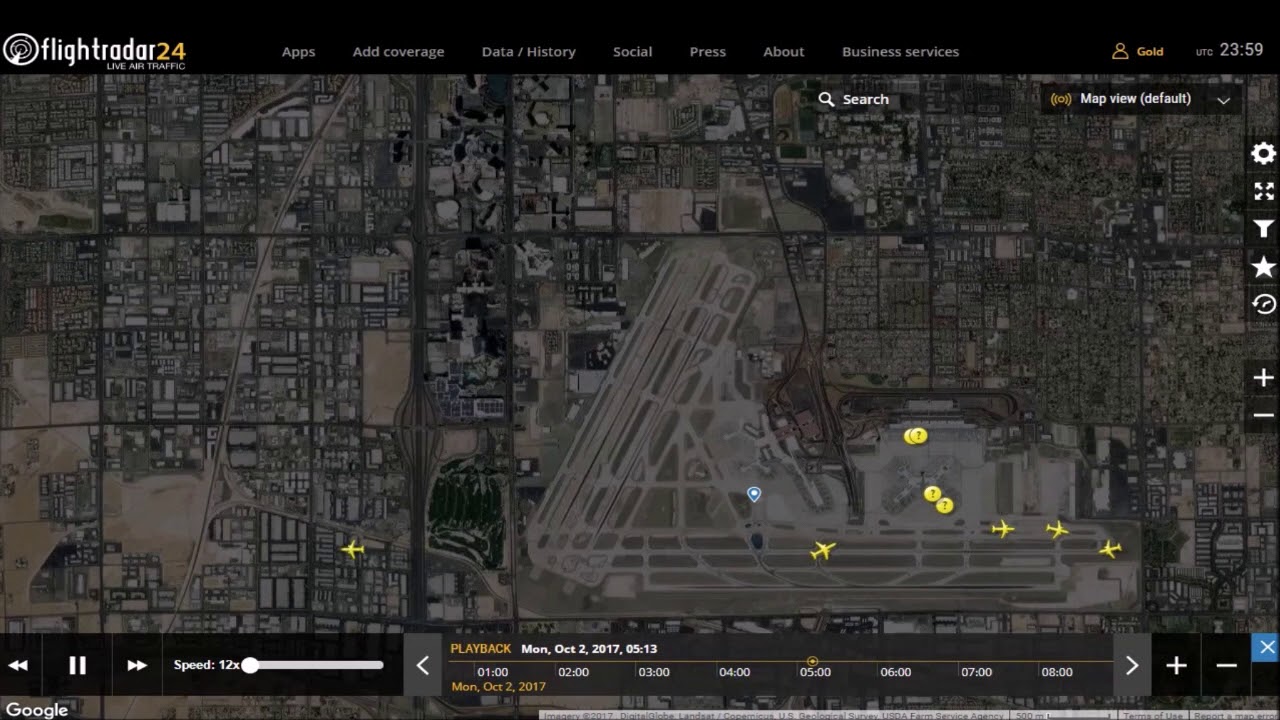Select the leftmost of three taxiing aircraft

[1003, 529]
